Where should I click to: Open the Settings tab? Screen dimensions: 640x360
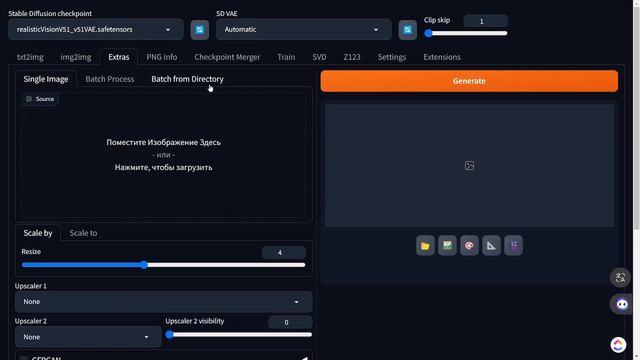coord(392,57)
